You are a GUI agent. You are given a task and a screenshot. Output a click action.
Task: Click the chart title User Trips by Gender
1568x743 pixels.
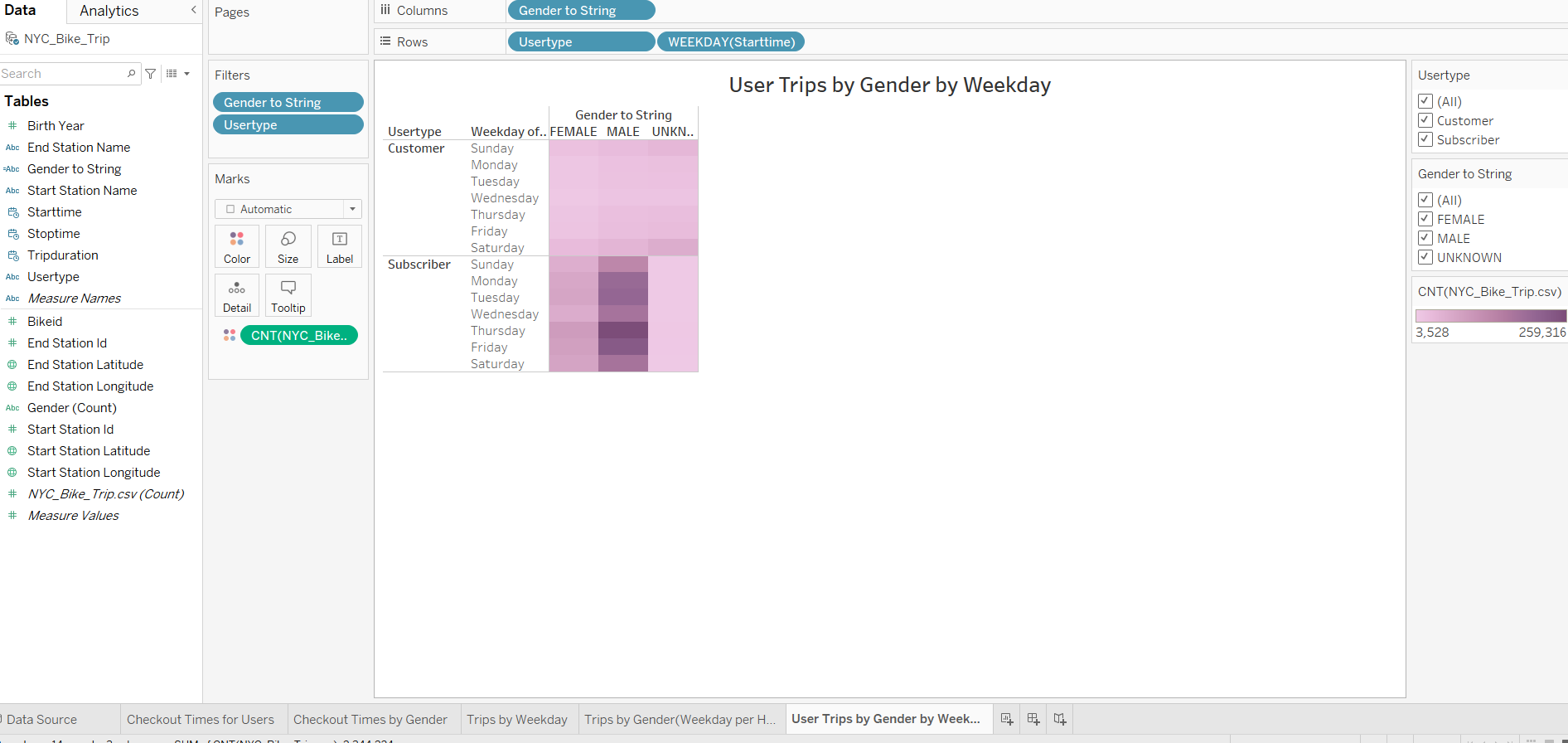point(890,85)
